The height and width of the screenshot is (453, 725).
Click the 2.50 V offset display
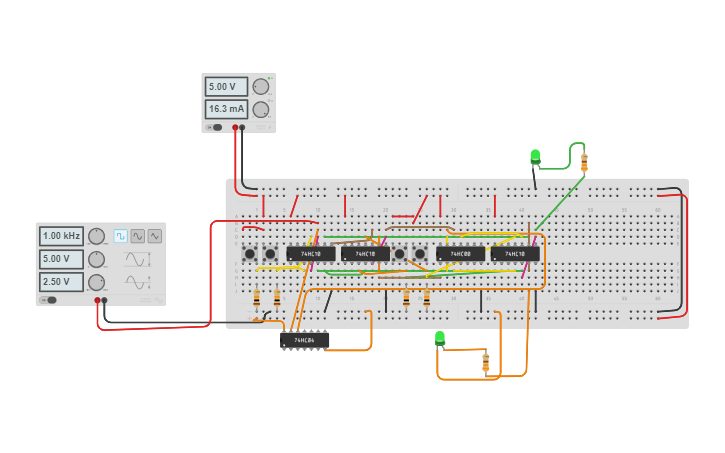61,282
